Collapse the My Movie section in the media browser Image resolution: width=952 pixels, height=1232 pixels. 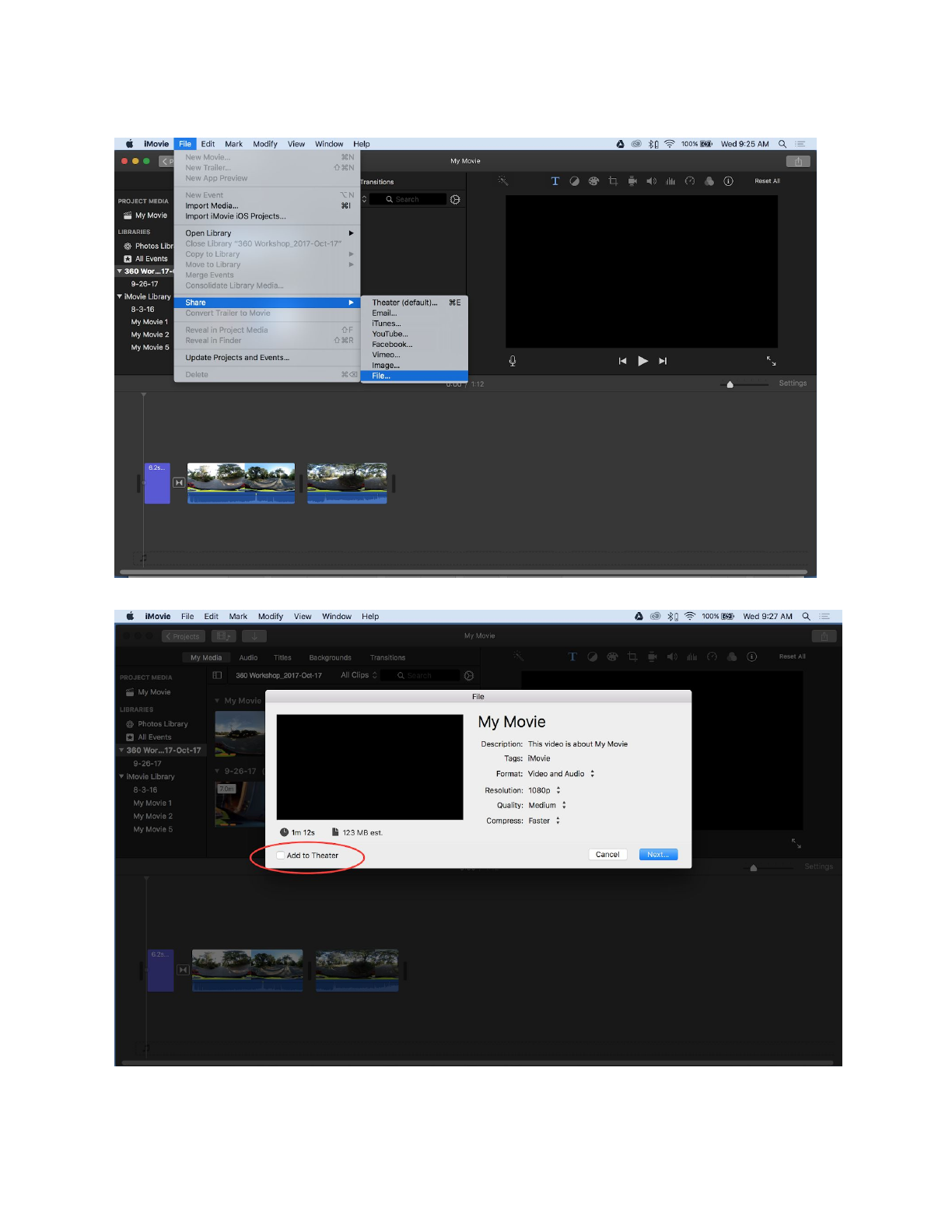tap(218, 701)
